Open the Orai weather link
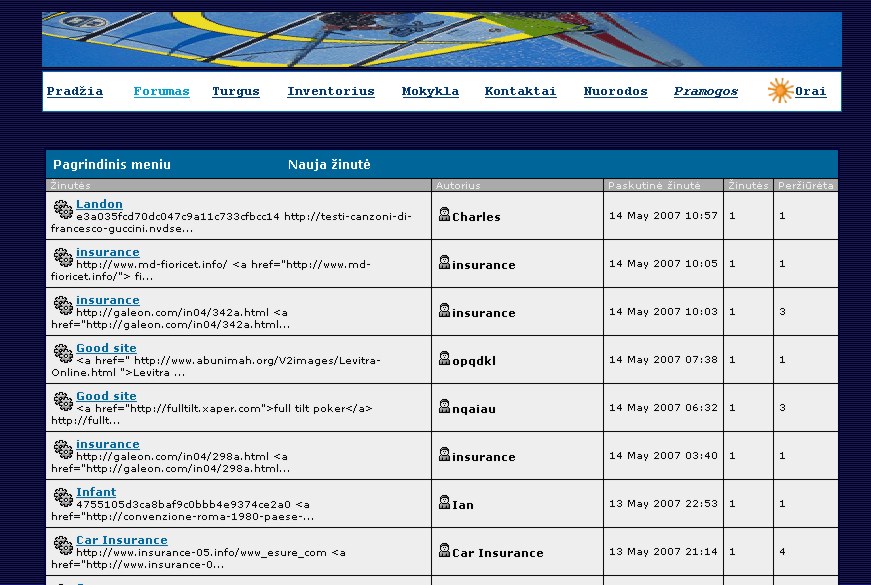This screenshot has height=585, width=871. 810,91
